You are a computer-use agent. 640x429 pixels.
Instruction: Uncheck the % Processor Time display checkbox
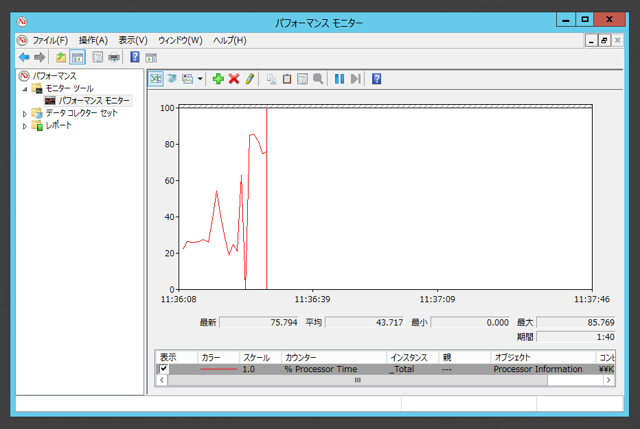click(x=164, y=369)
